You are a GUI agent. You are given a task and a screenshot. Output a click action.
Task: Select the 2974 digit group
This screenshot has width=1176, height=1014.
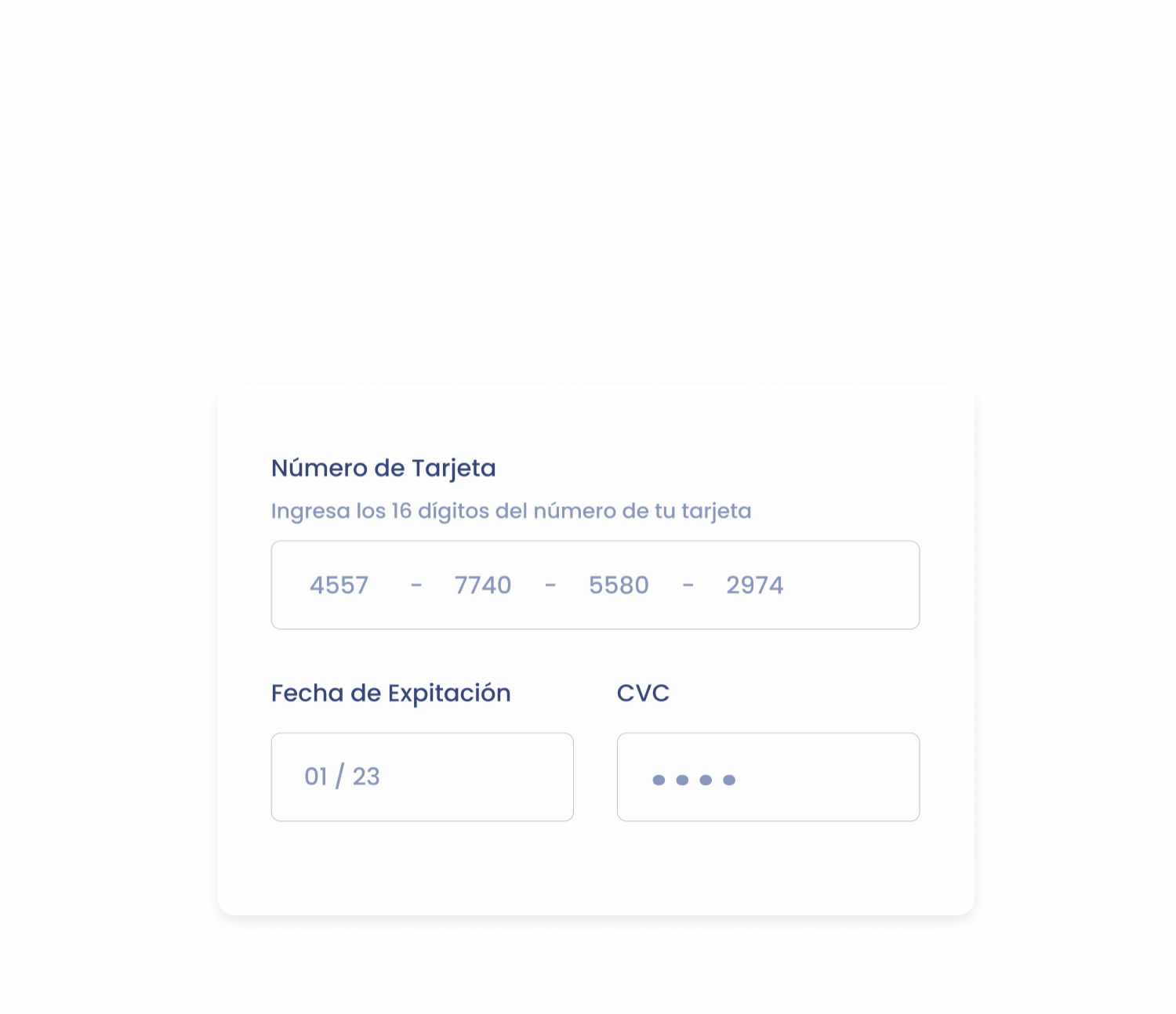pyautogui.click(x=754, y=585)
